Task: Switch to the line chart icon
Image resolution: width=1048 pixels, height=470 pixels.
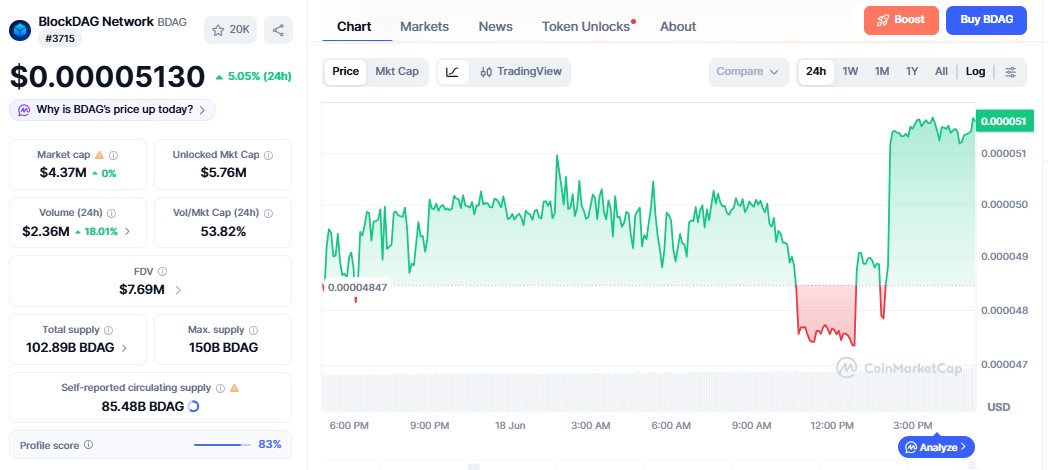Action: pyautogui.click(x=452, y=72)
